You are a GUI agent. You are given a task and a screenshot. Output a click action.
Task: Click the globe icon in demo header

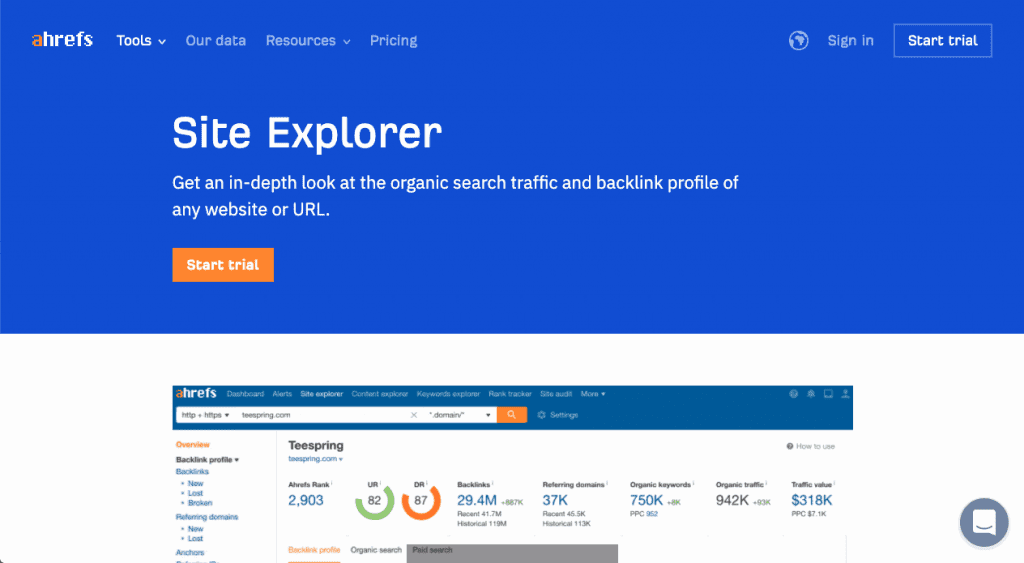click(793, 394)
